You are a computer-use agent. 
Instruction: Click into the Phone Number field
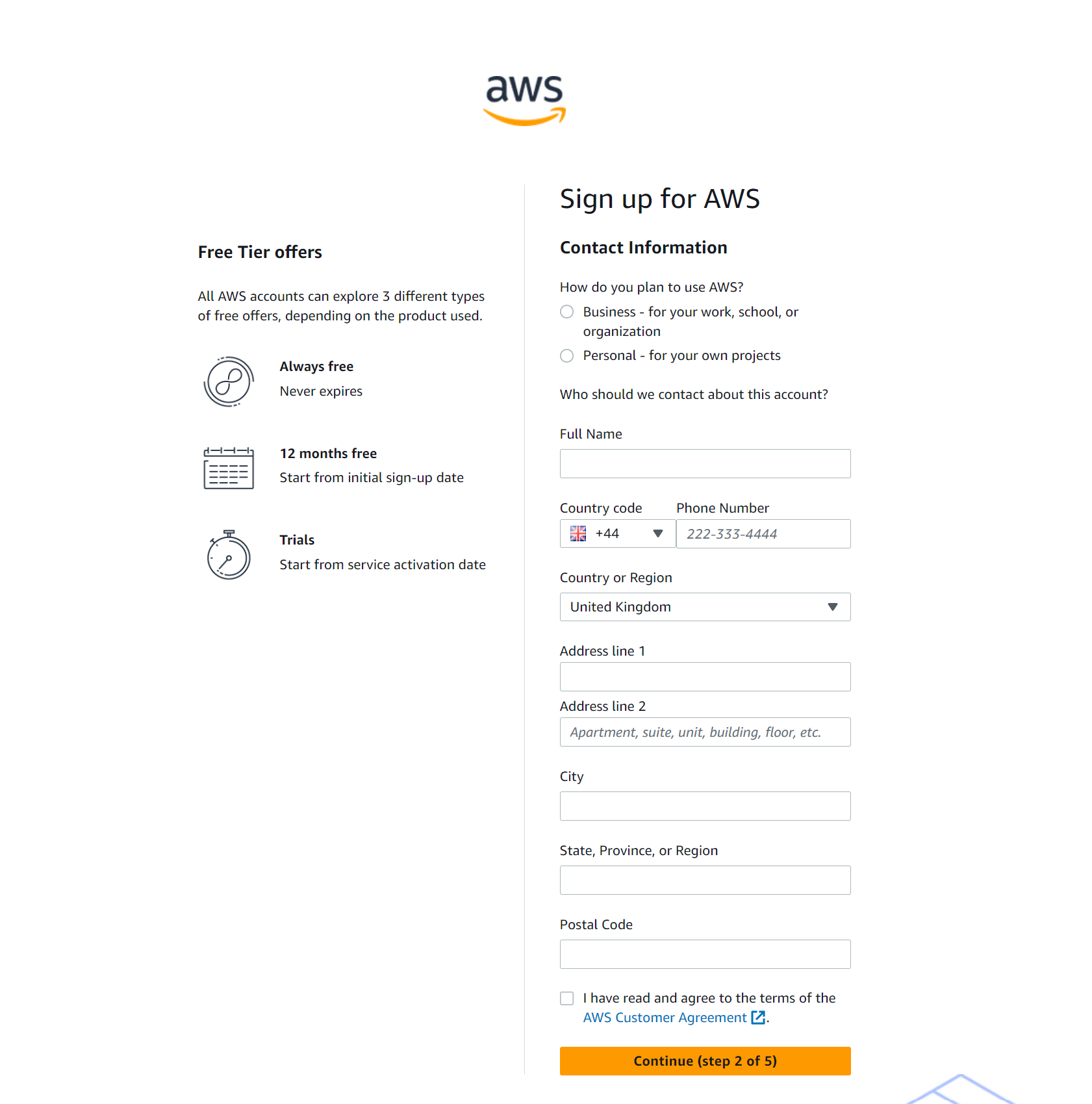click(763, 533)
